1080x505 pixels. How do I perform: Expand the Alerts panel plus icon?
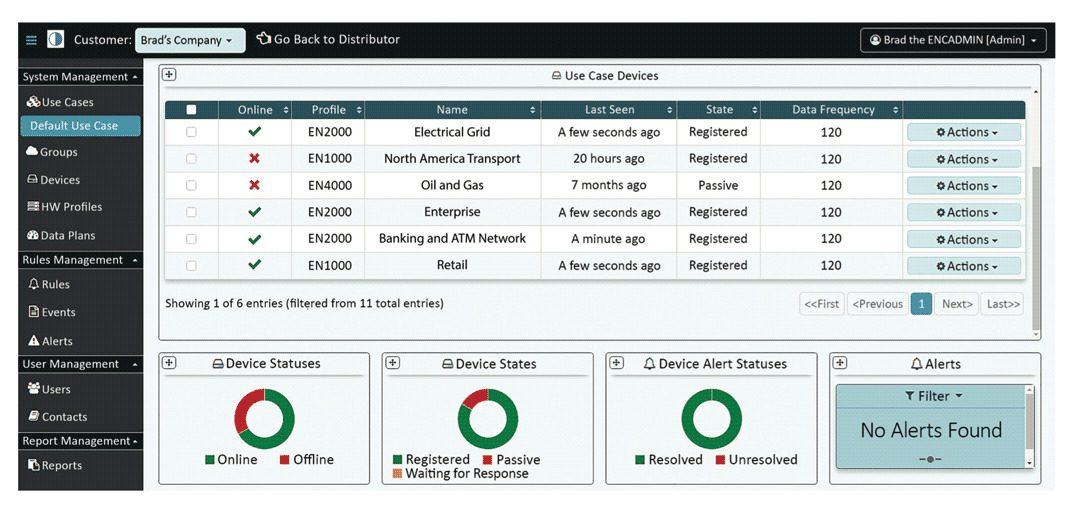point(840,363)
